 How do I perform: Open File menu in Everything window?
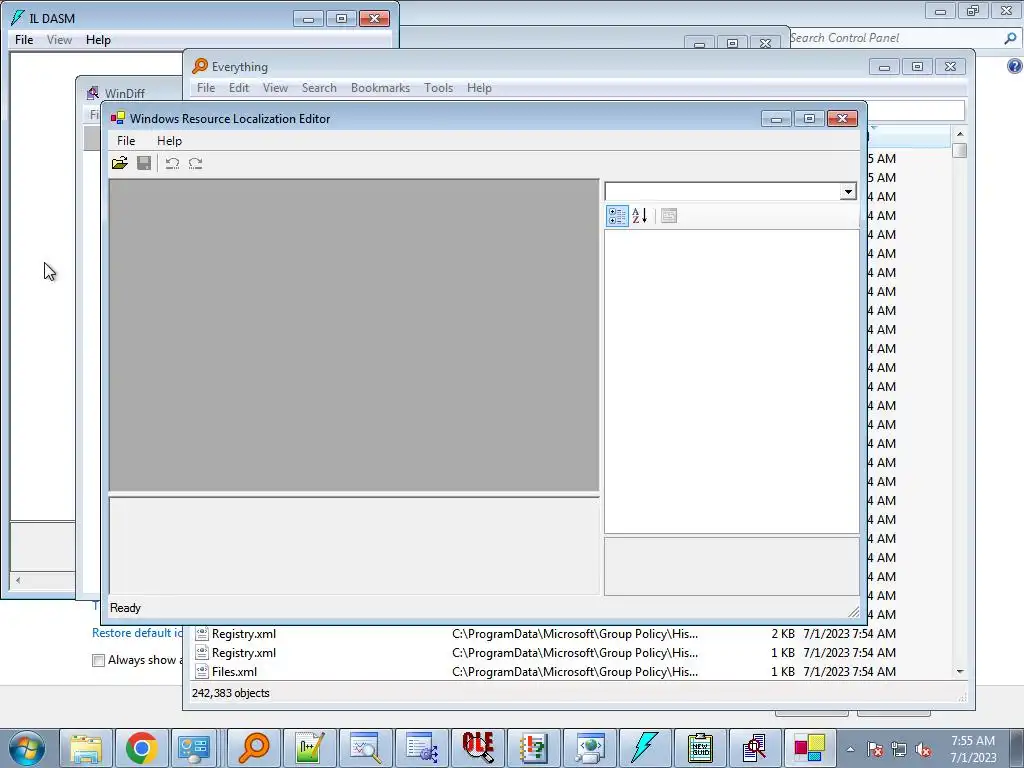(206, 88)
